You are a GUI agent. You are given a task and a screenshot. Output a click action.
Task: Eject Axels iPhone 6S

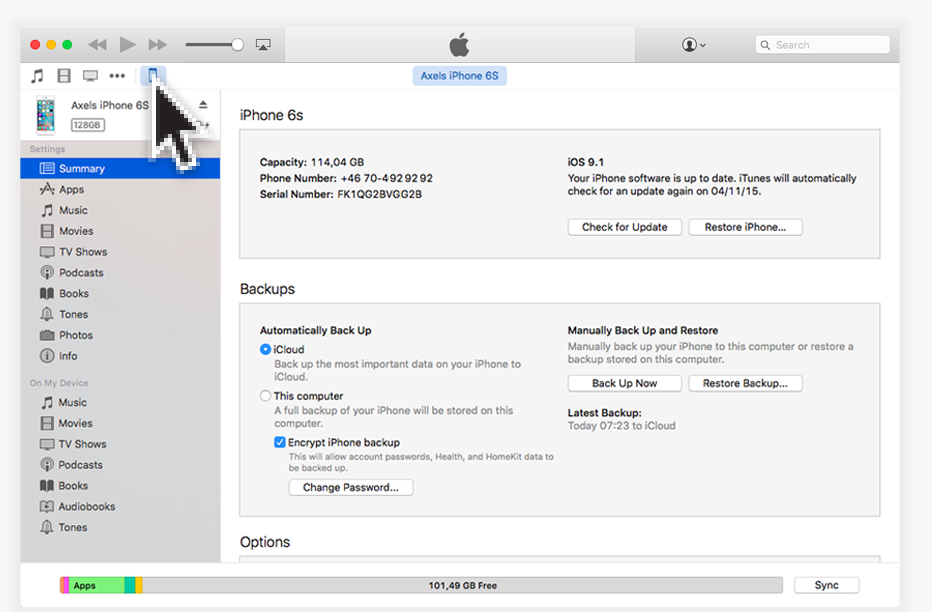[x=203, y=105]
